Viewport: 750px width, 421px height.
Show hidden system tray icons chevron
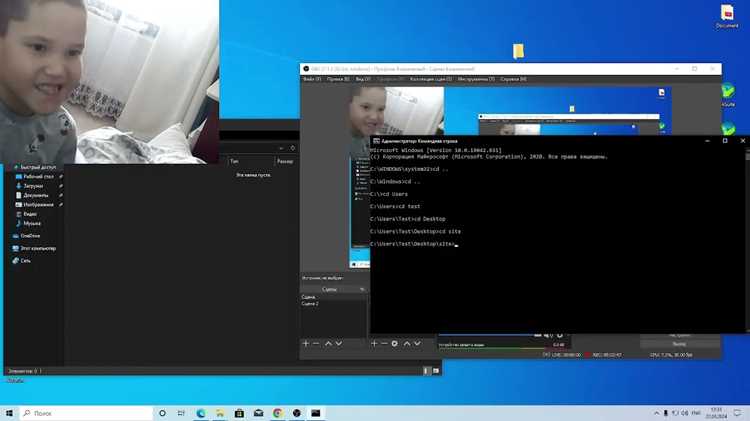(x=656, y=413)
